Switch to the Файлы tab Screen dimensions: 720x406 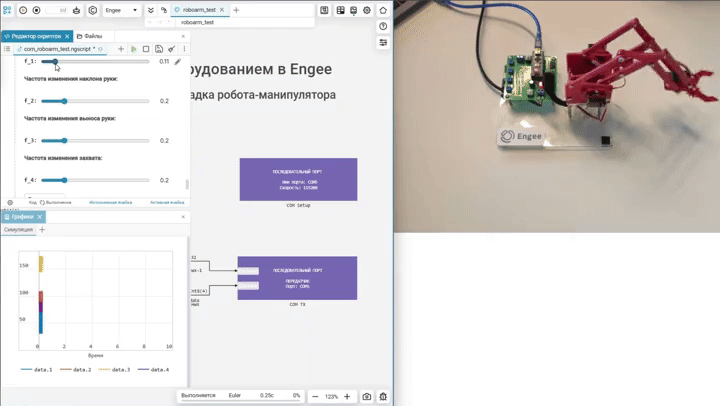(89, 36)
